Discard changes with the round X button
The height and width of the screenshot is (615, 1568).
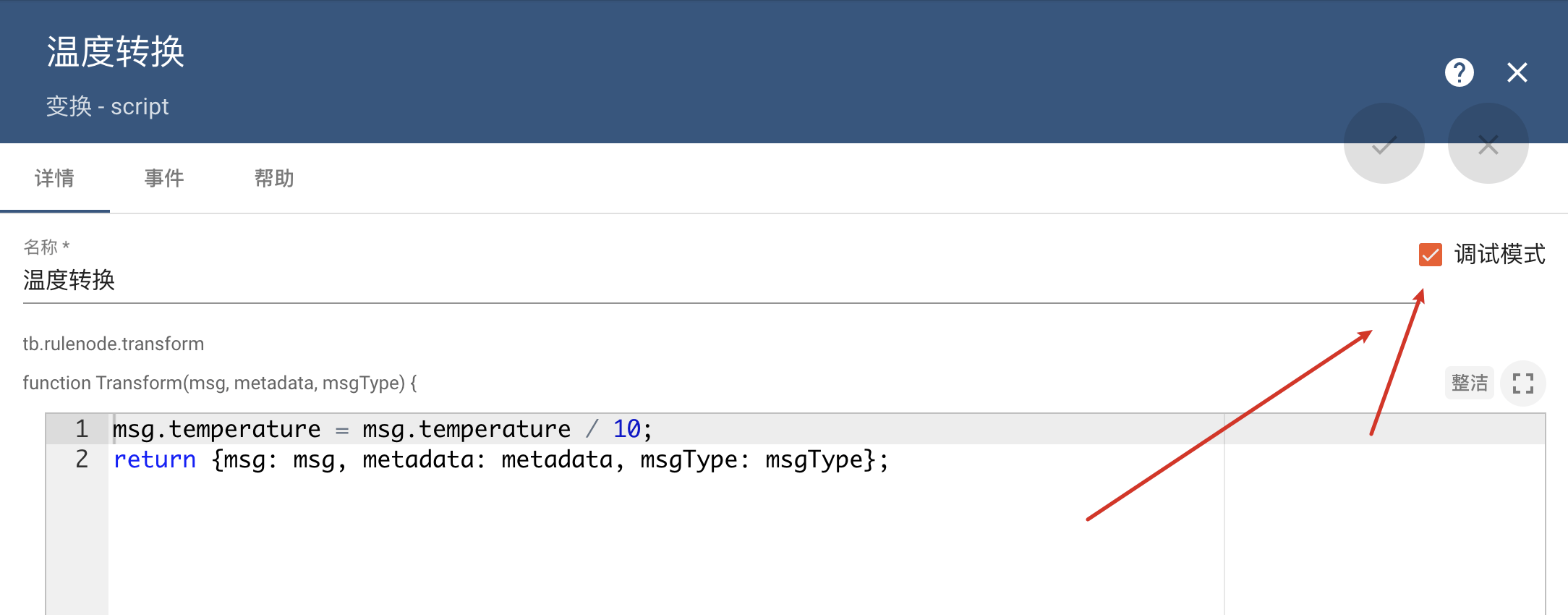point(1488,144)
